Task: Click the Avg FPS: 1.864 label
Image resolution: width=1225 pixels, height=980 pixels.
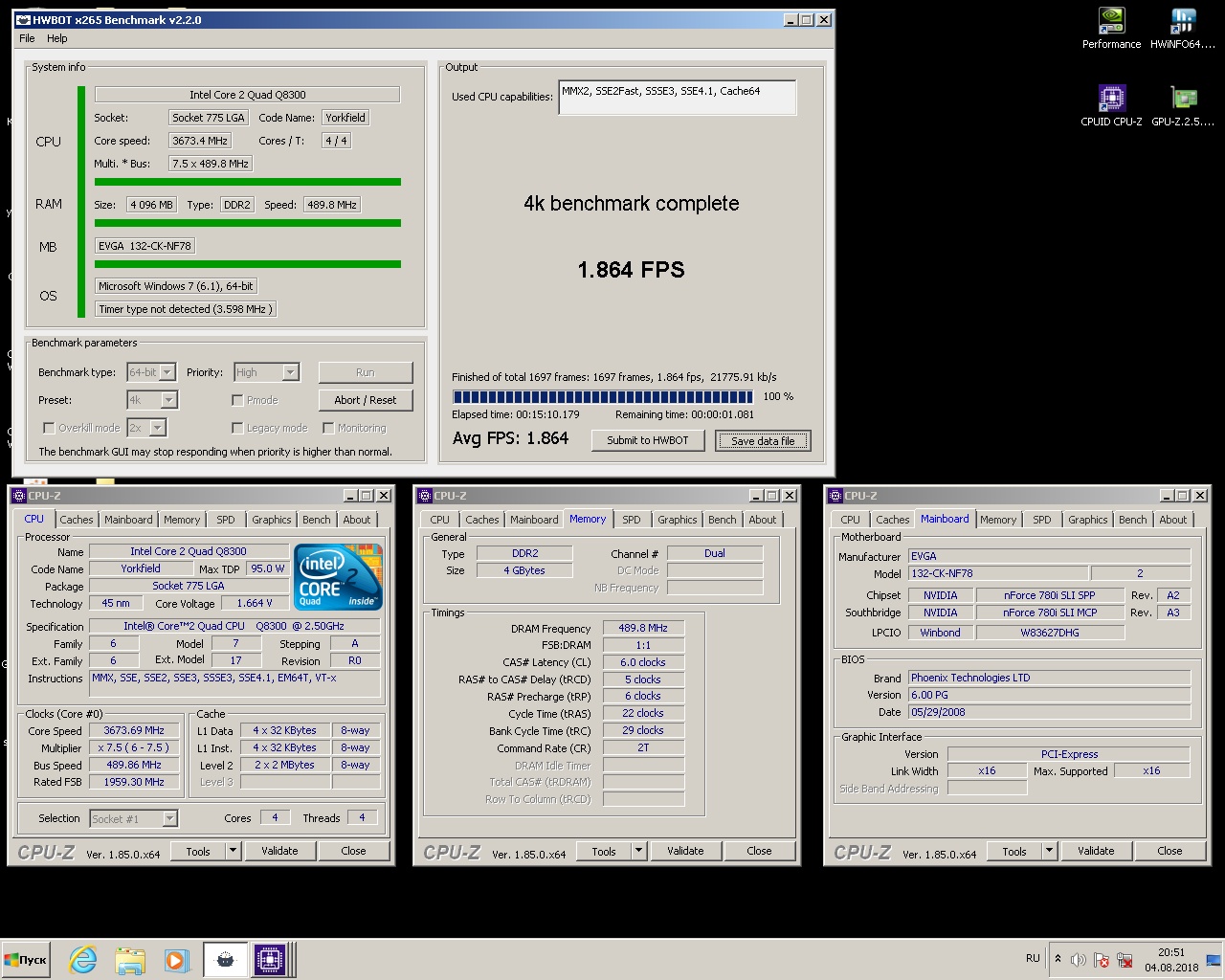Action: coord(510,438)
